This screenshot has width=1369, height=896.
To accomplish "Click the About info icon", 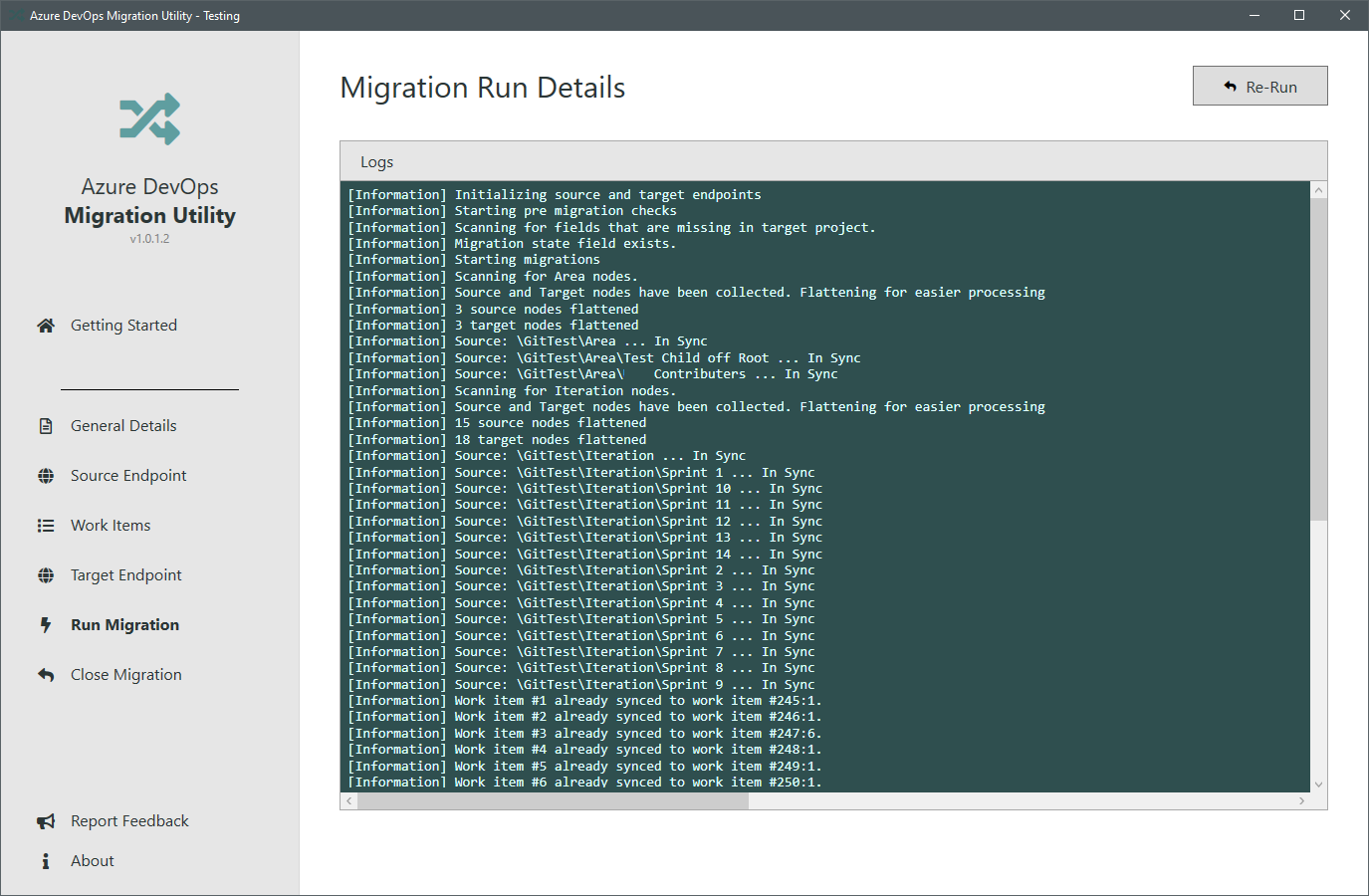I will point(46,861).
